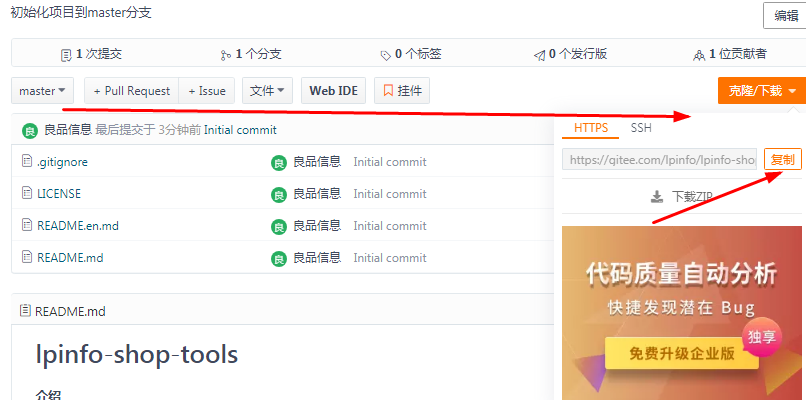Click 良品信息 avatar in latest commit row
806x400 pixels.
[x=30, y=131]
